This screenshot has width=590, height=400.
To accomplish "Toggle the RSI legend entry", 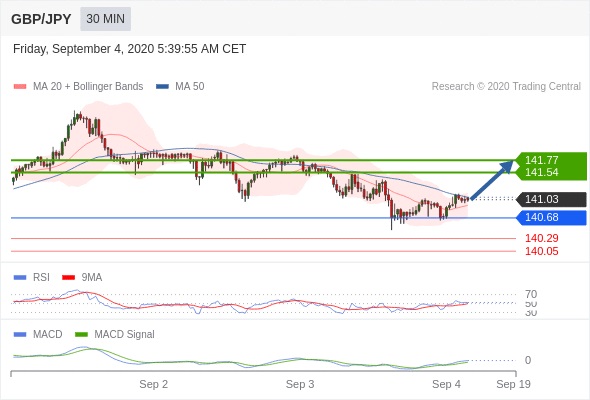I will click(x=31, y=277).
